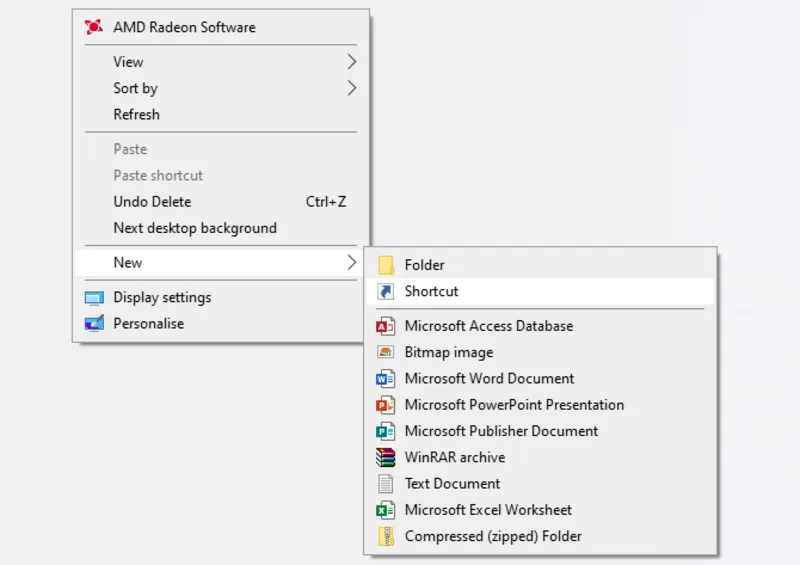Create new Compressed (zipped) Folder
Screen dimensions: 800x565
(540, 536)
